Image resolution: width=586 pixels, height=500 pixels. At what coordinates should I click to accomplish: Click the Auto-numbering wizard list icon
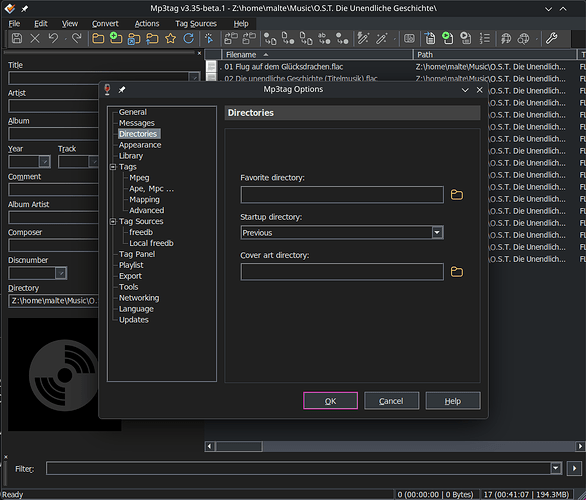coord(485,38)
